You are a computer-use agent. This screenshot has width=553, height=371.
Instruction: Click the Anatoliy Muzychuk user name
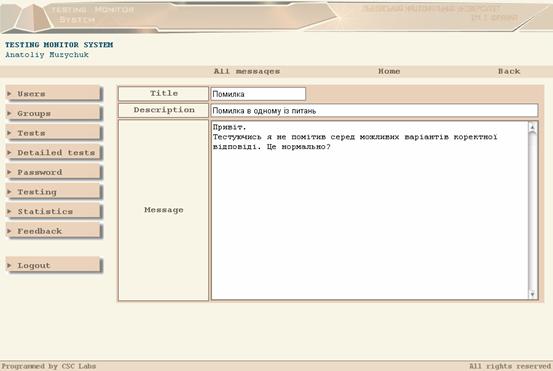(x=47, y=55)
